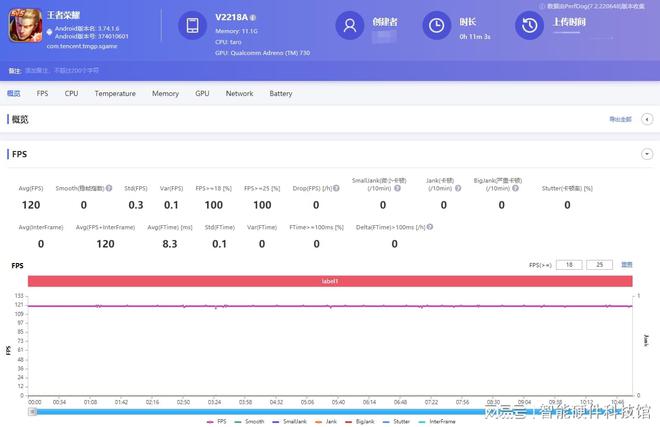Image resolution: width=660 pixels, height=427 pixels.
Task: Collapse the FPS section with round arrow
Action: tap(647, 154)
